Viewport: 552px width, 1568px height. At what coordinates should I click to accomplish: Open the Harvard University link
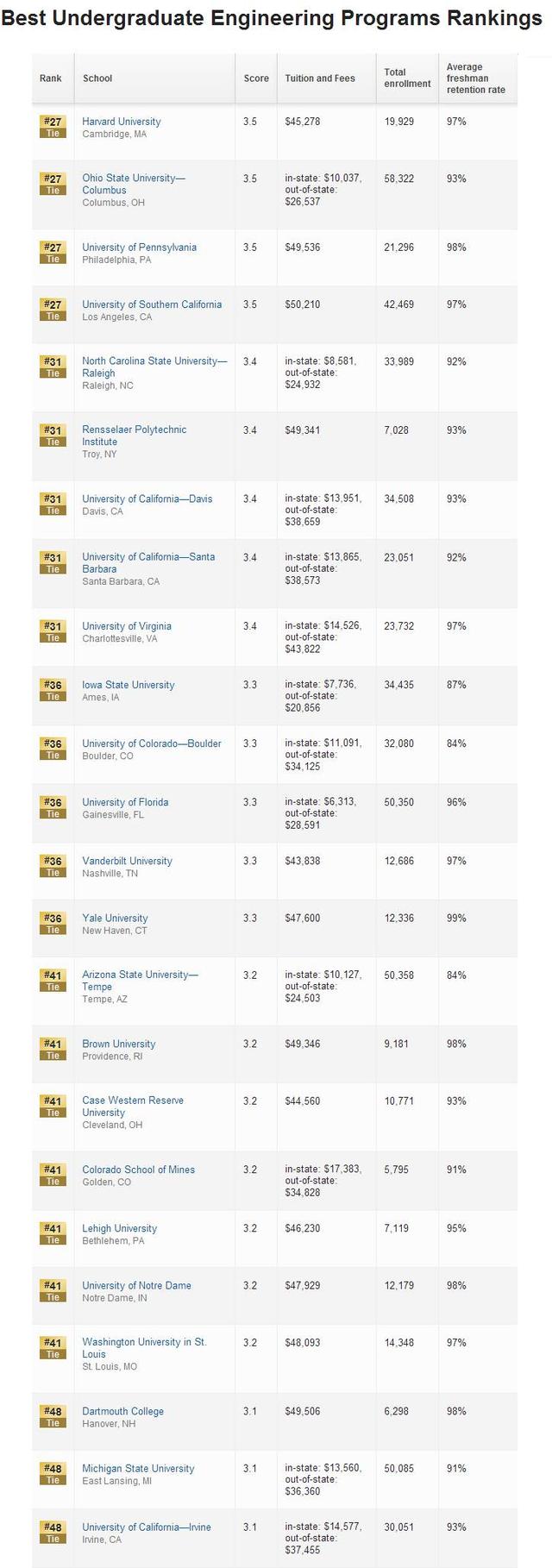point(122,122)
